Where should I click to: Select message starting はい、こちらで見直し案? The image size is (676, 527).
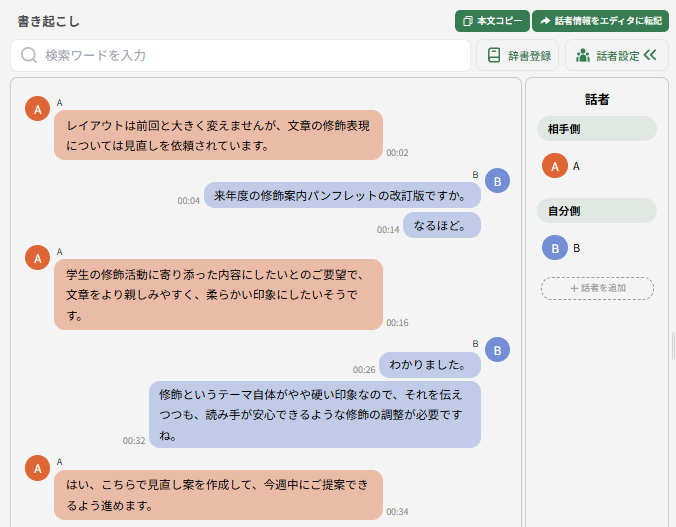(x=218, y=495)
